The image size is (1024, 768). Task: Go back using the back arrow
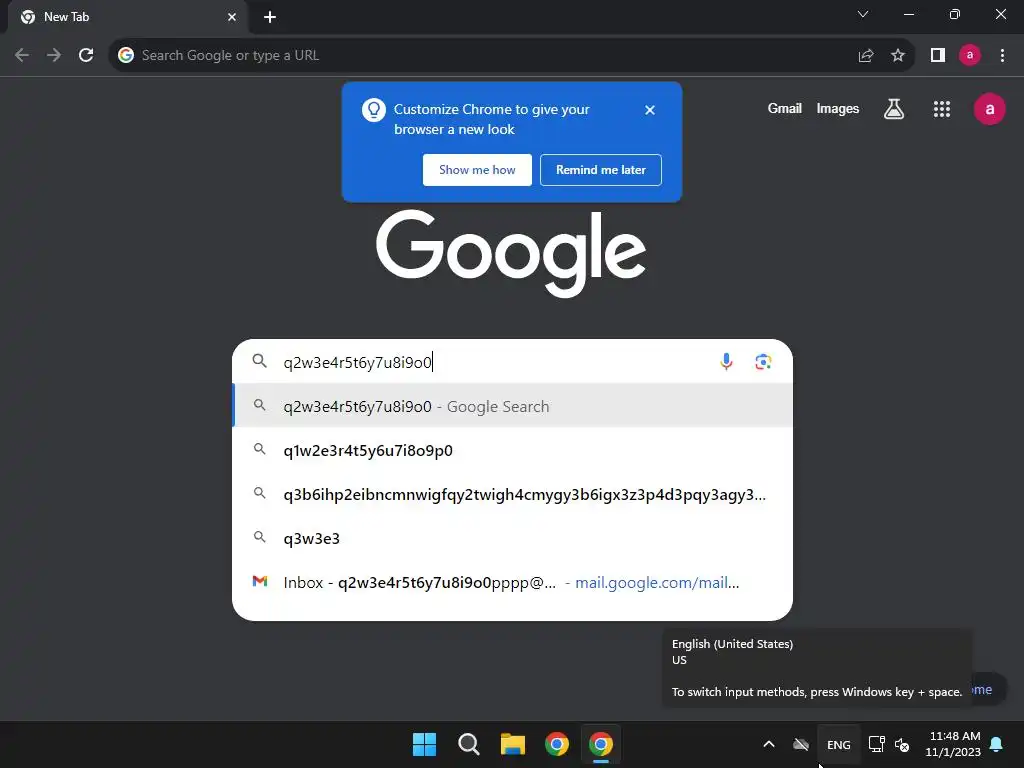tap(22, 56)
